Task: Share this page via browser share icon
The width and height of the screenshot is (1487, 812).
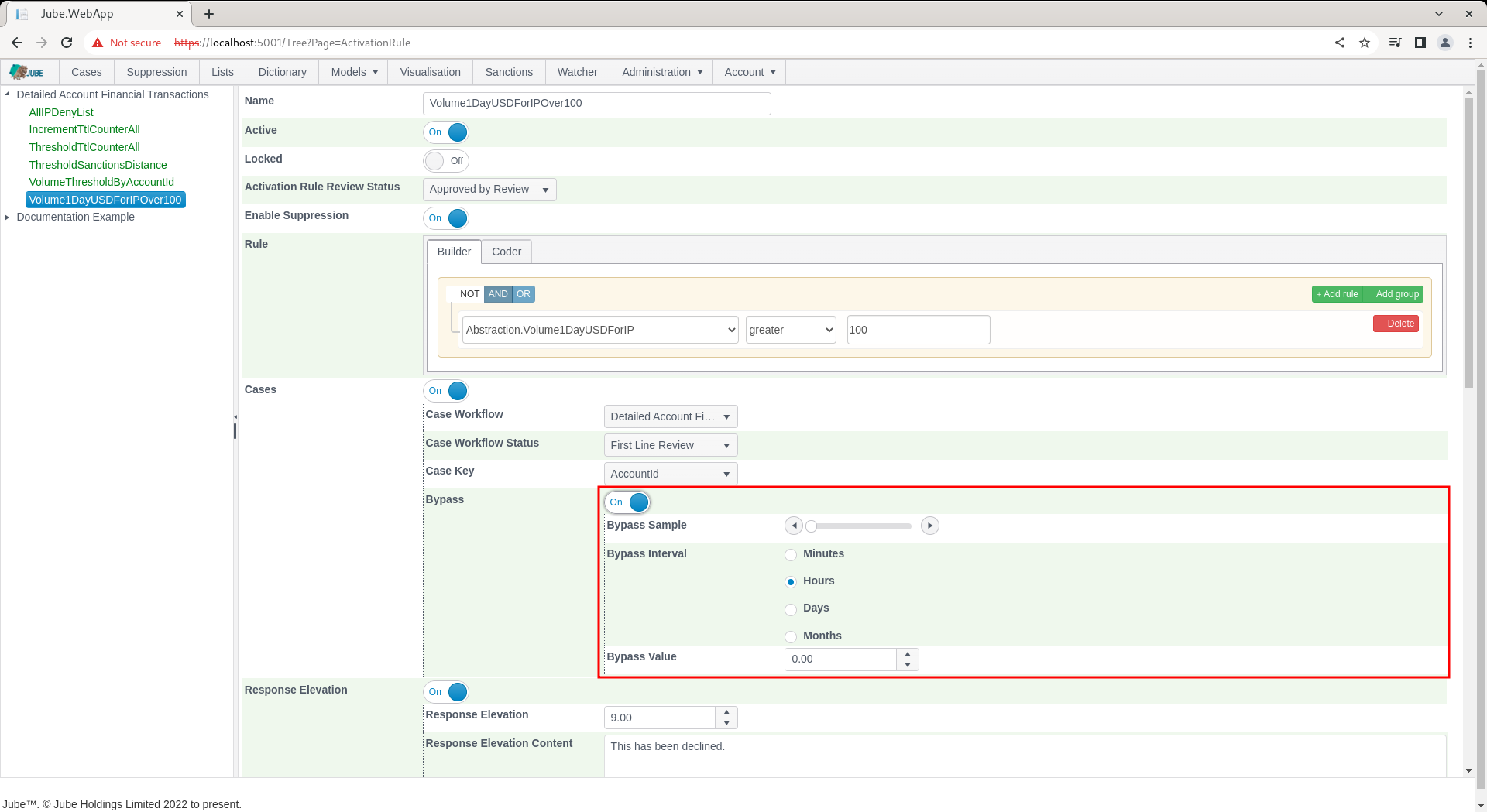Action: (1340, 43)
